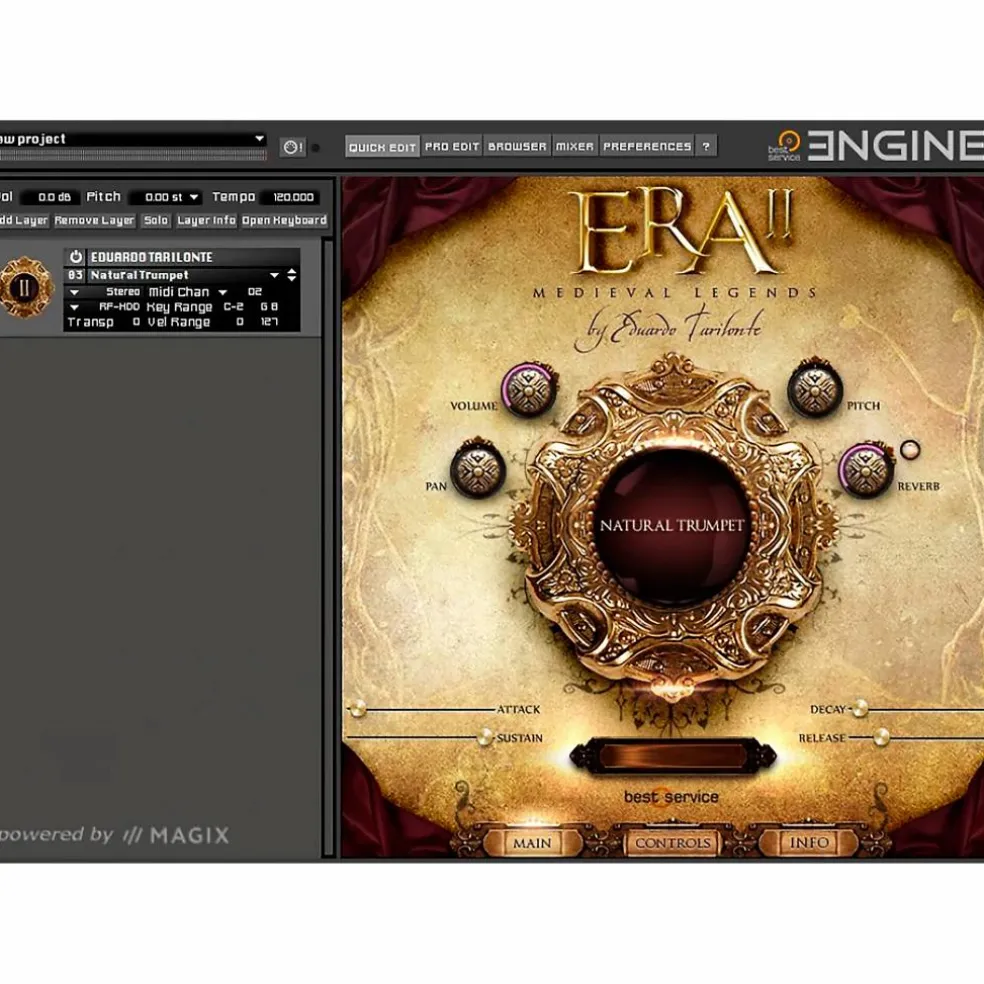
Task: Click the panic icon beside the project bar
Action: coord(292,147)
